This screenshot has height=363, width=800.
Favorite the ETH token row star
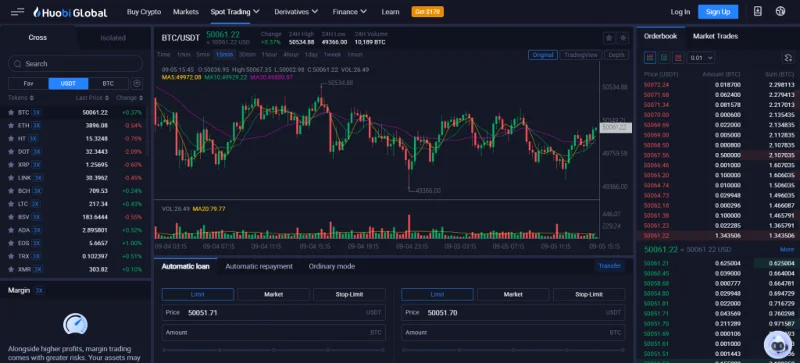(11, 125)
